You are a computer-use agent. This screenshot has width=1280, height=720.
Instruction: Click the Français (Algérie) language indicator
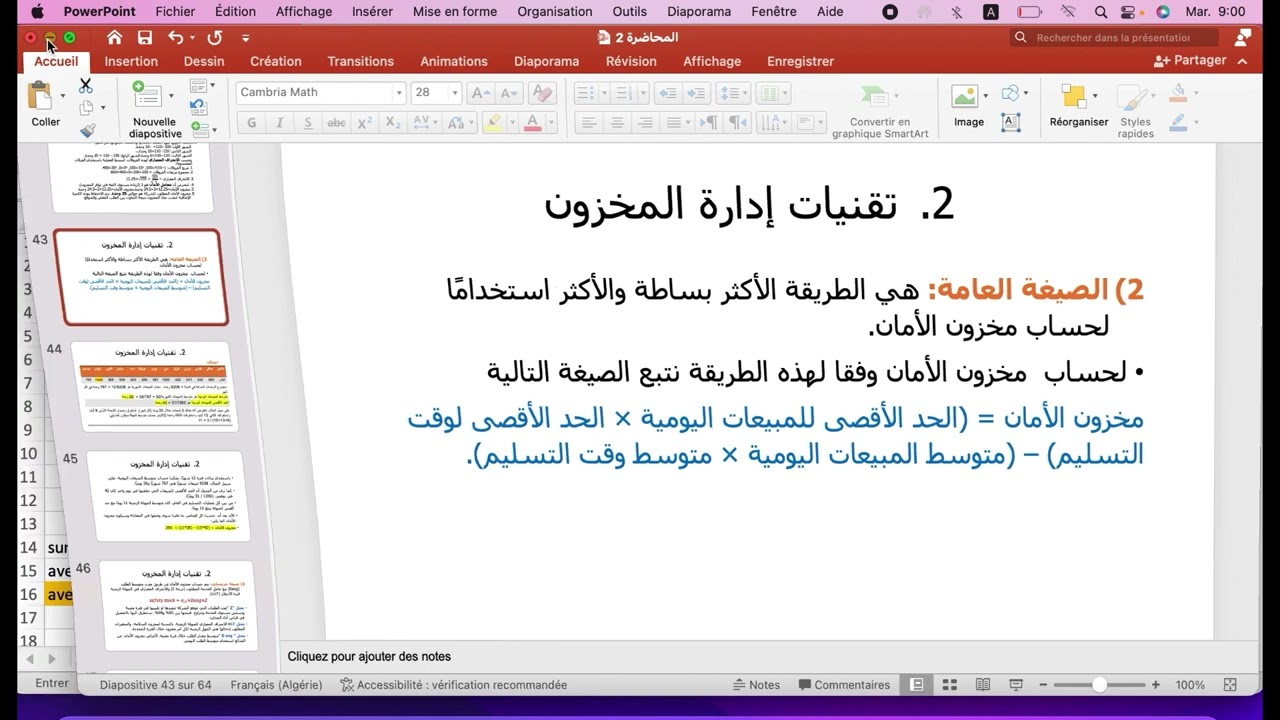276,685
